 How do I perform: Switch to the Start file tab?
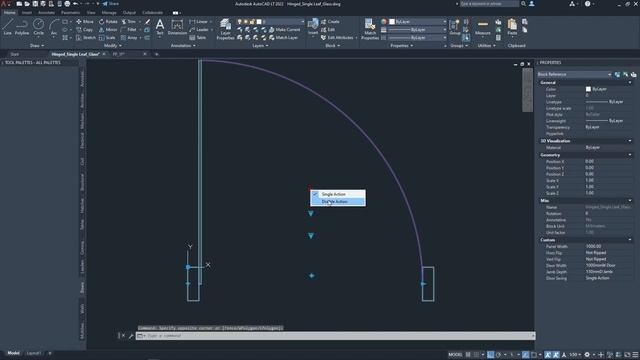click(x=15, y=54)
